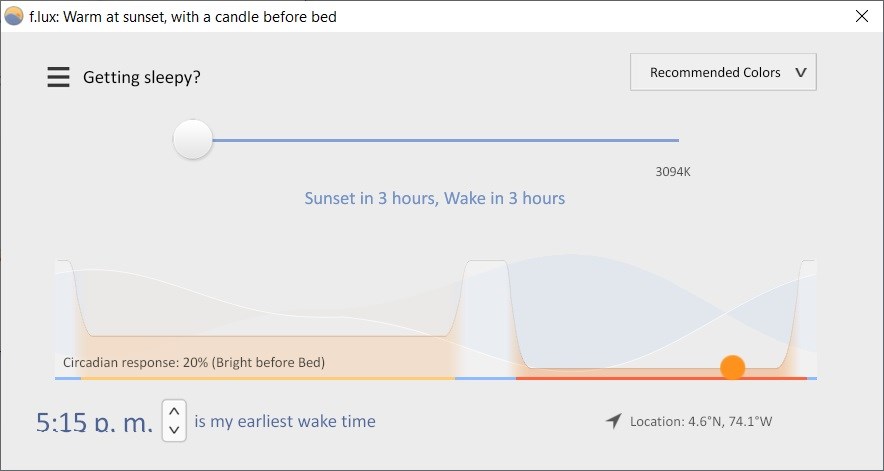Close the f.lux window
This screenshot has width=884, height=471.
coord(861,16)
